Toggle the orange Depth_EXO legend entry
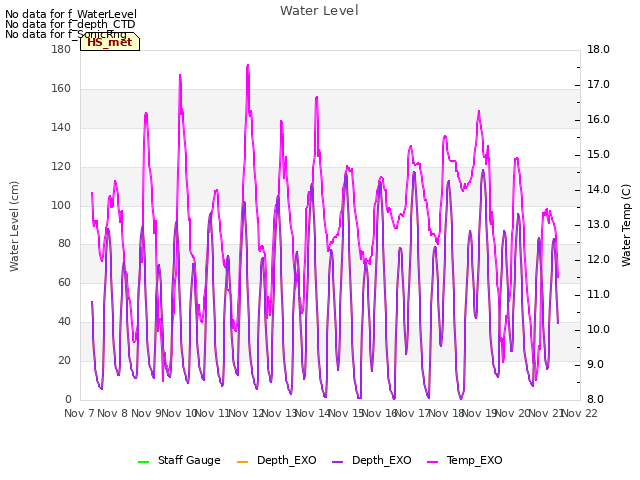 276,460
